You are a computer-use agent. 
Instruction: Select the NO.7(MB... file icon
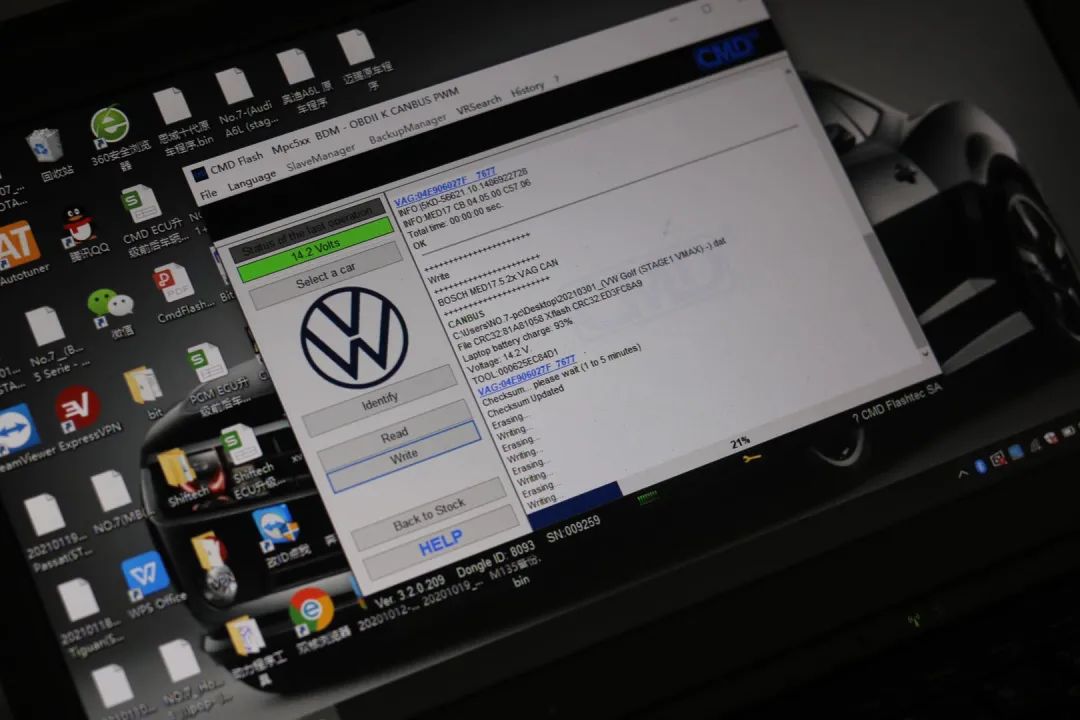pos(110,491)
